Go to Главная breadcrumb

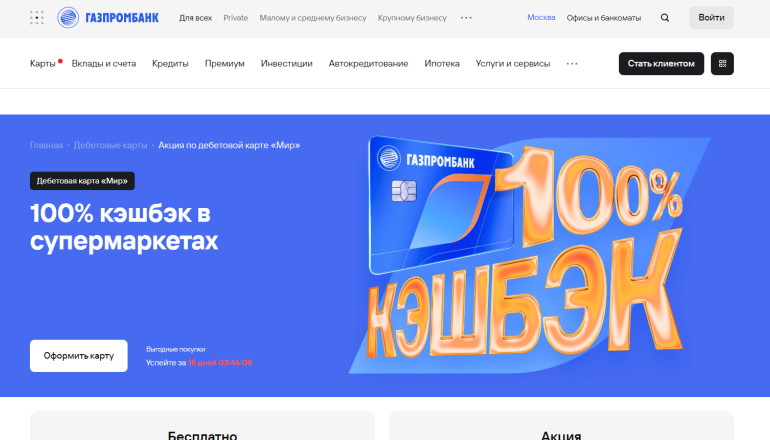coord(46,145)
